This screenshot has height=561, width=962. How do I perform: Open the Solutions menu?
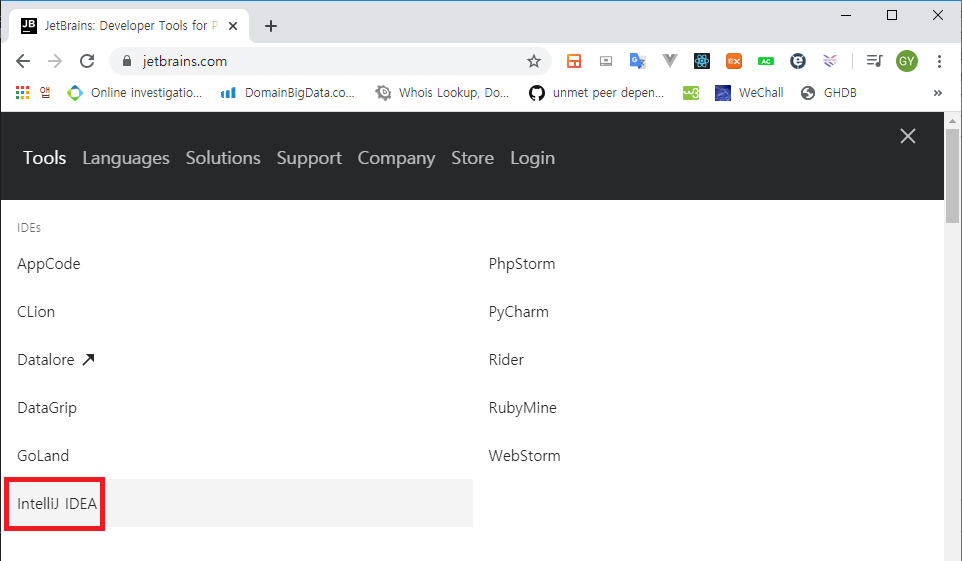tap(223, 158)
